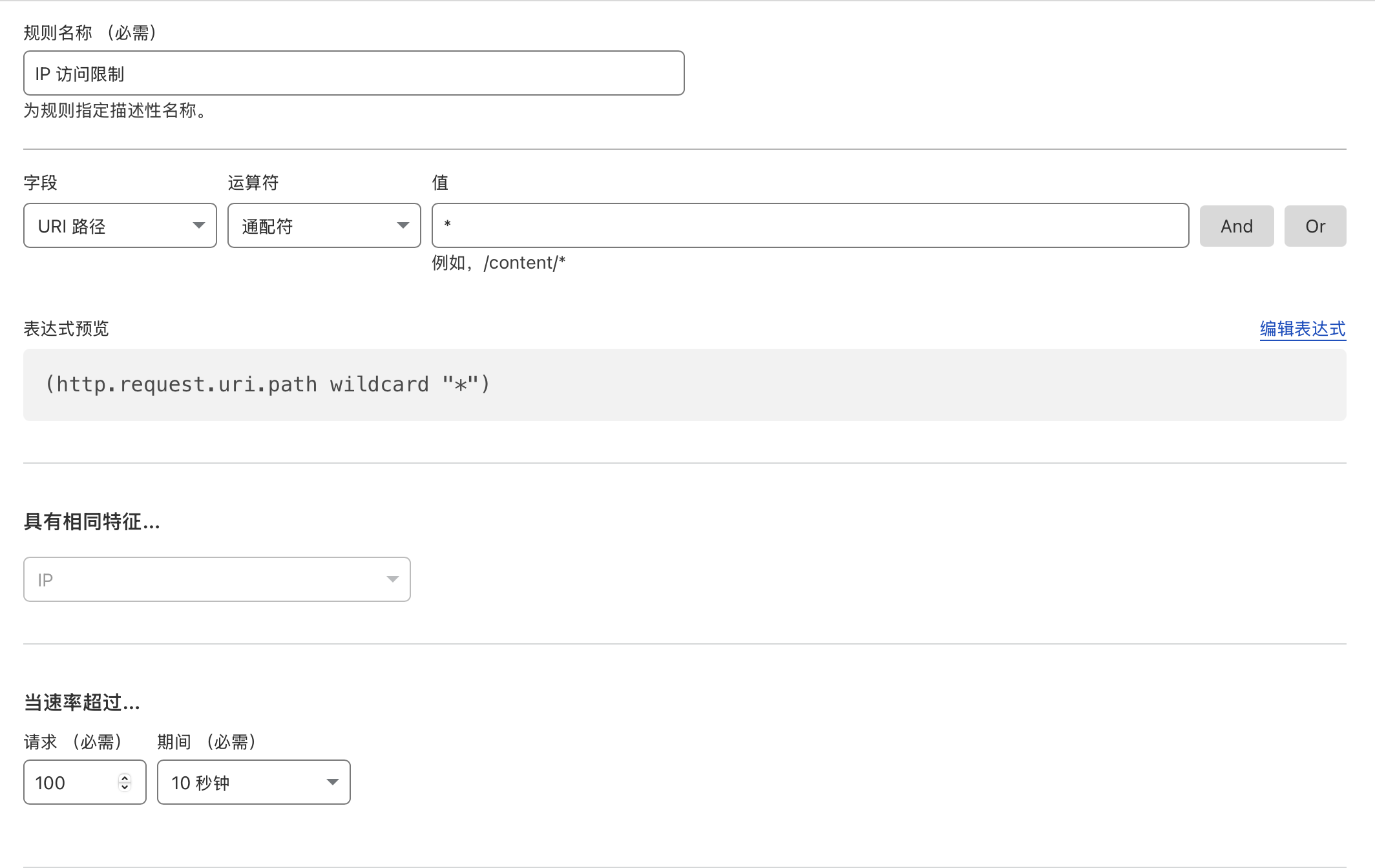This screenshot has width=1375, height=868.
Task: Click the rule name input showing IP 访问限制
Action: pos(353,74)
